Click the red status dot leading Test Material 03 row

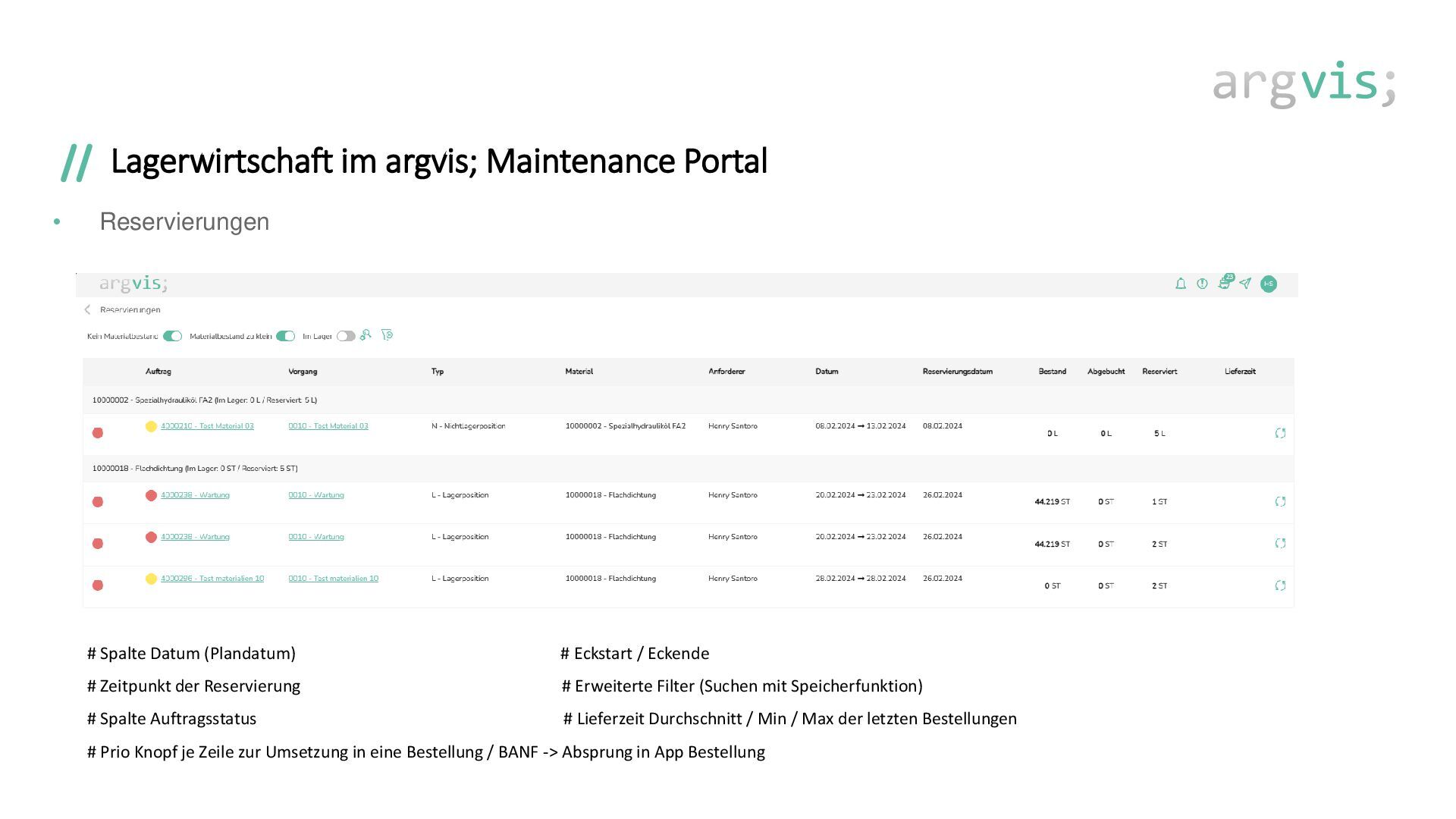coord(98,433)
